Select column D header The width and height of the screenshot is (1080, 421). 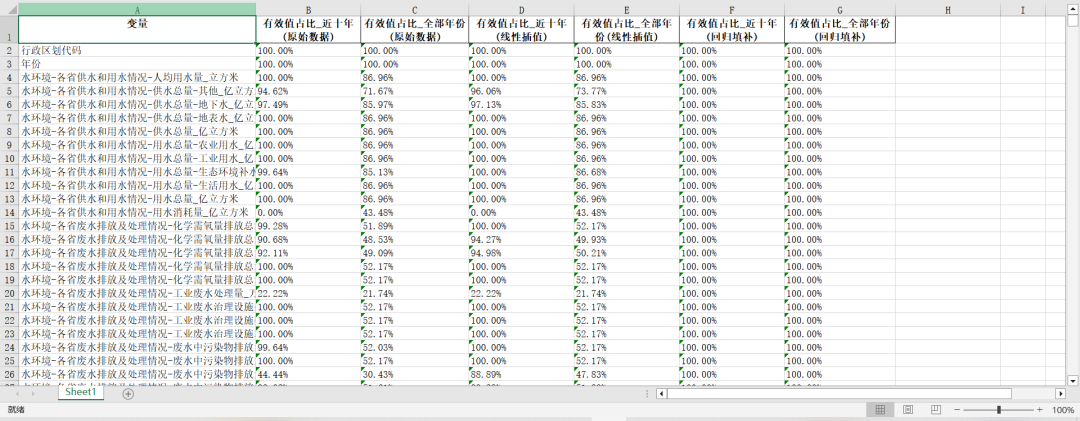tap(521, 9)
